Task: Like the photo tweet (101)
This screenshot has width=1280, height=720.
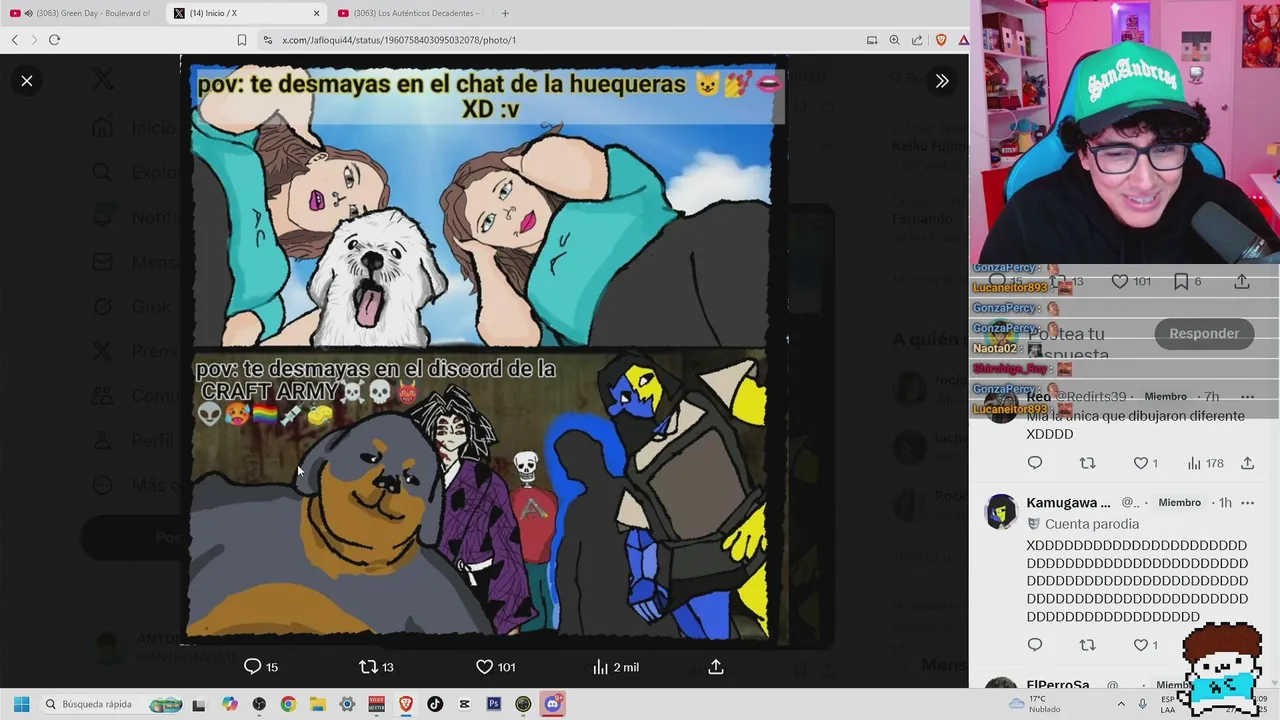Action: 495,667
